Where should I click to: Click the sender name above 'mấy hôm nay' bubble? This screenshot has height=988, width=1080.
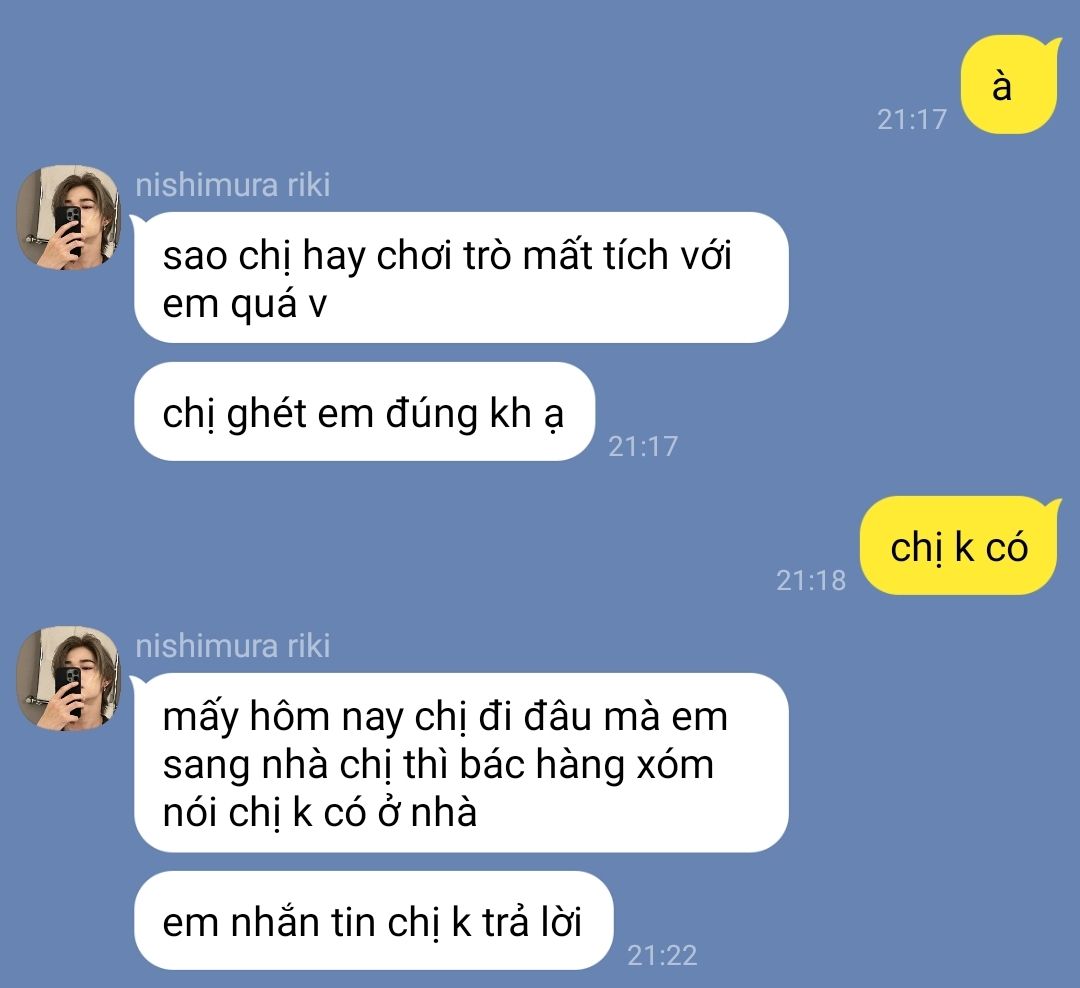coord(233,646)
